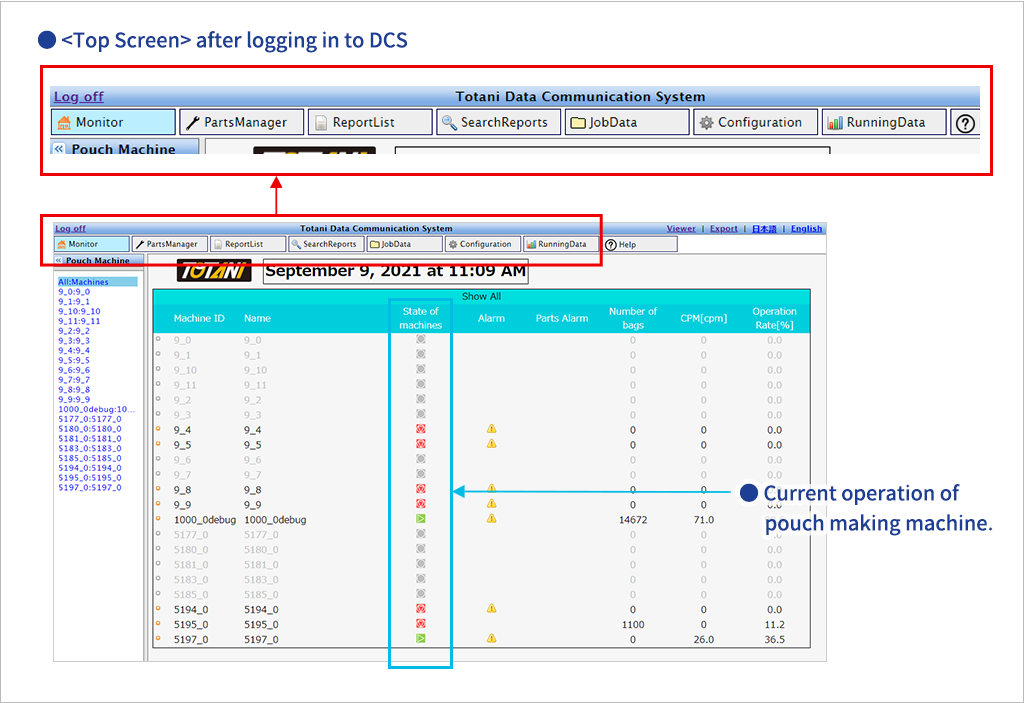Open the Help tab in the small toolbar
Screen dimensions: 1024x703
(640, 244)
